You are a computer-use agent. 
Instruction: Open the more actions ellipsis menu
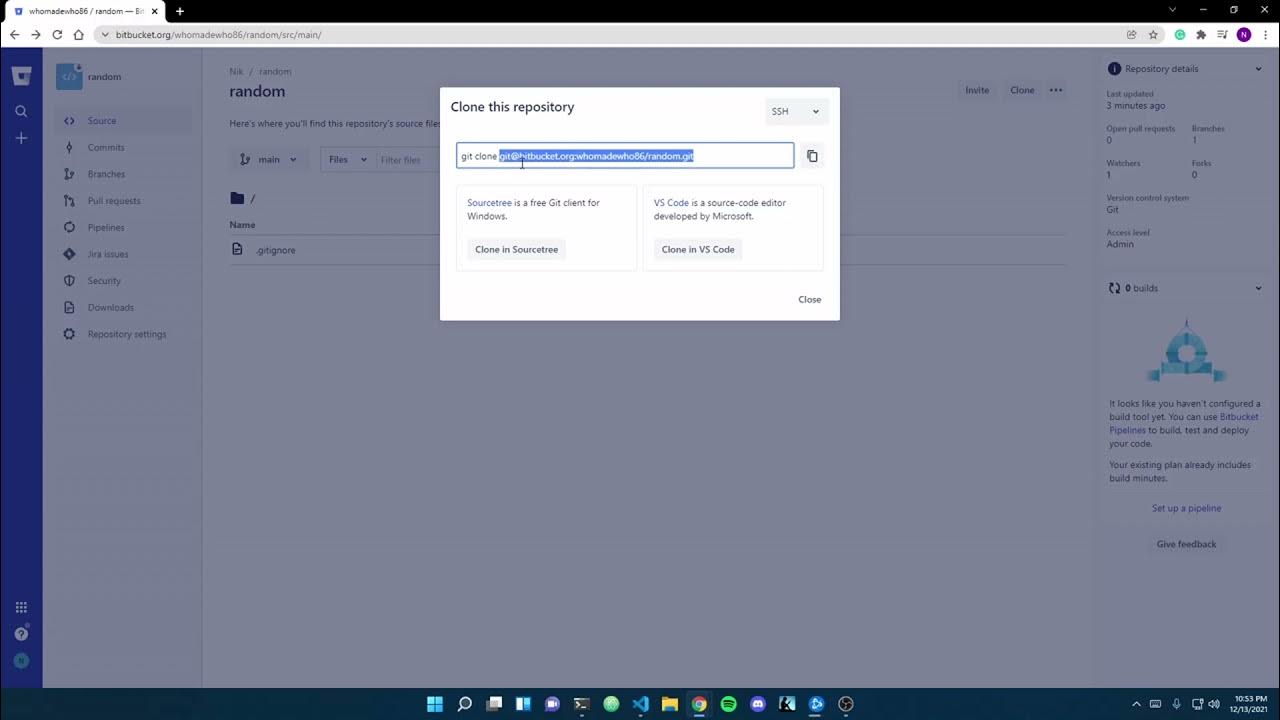[1056, 90]
